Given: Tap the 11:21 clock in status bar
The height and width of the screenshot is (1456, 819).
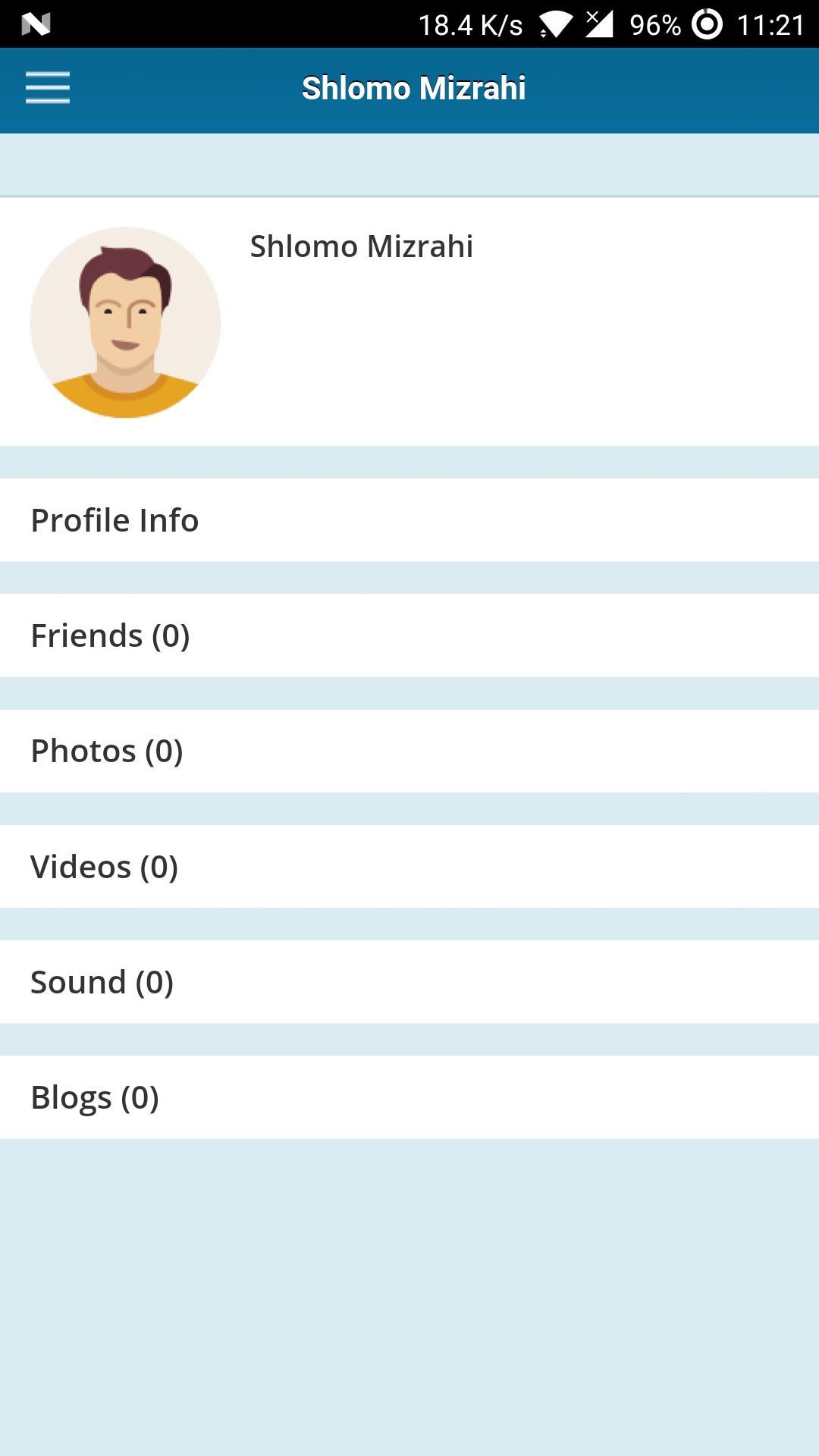Looking at the screenshot, I should point(770,25).
